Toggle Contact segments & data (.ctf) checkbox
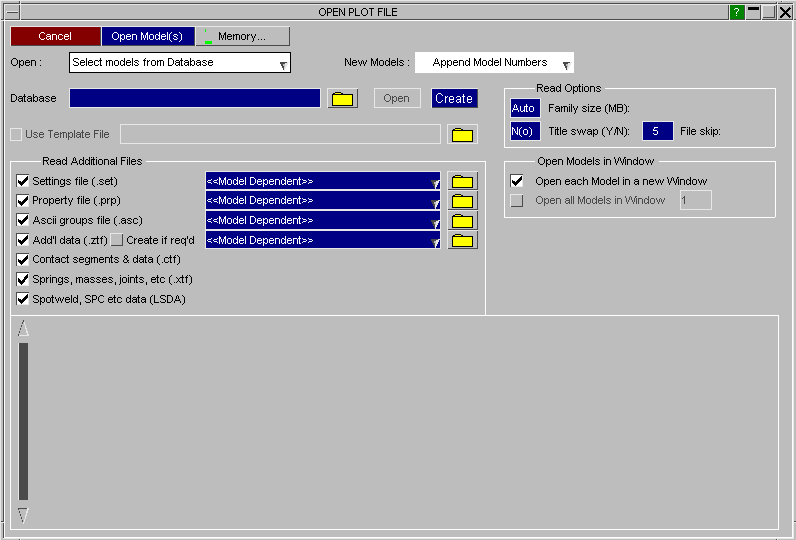This screenshot has width=796, height=540. 23,260
